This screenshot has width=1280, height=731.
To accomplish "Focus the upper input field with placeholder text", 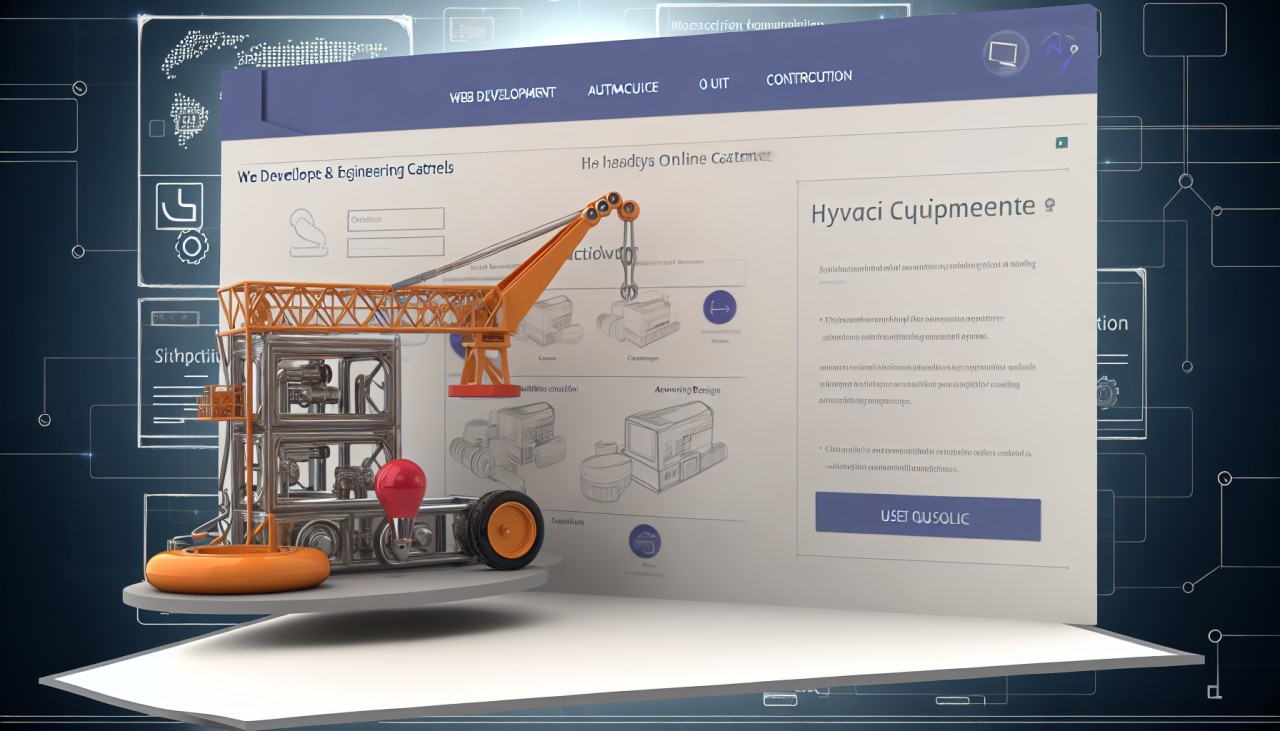I will (396, 219).
